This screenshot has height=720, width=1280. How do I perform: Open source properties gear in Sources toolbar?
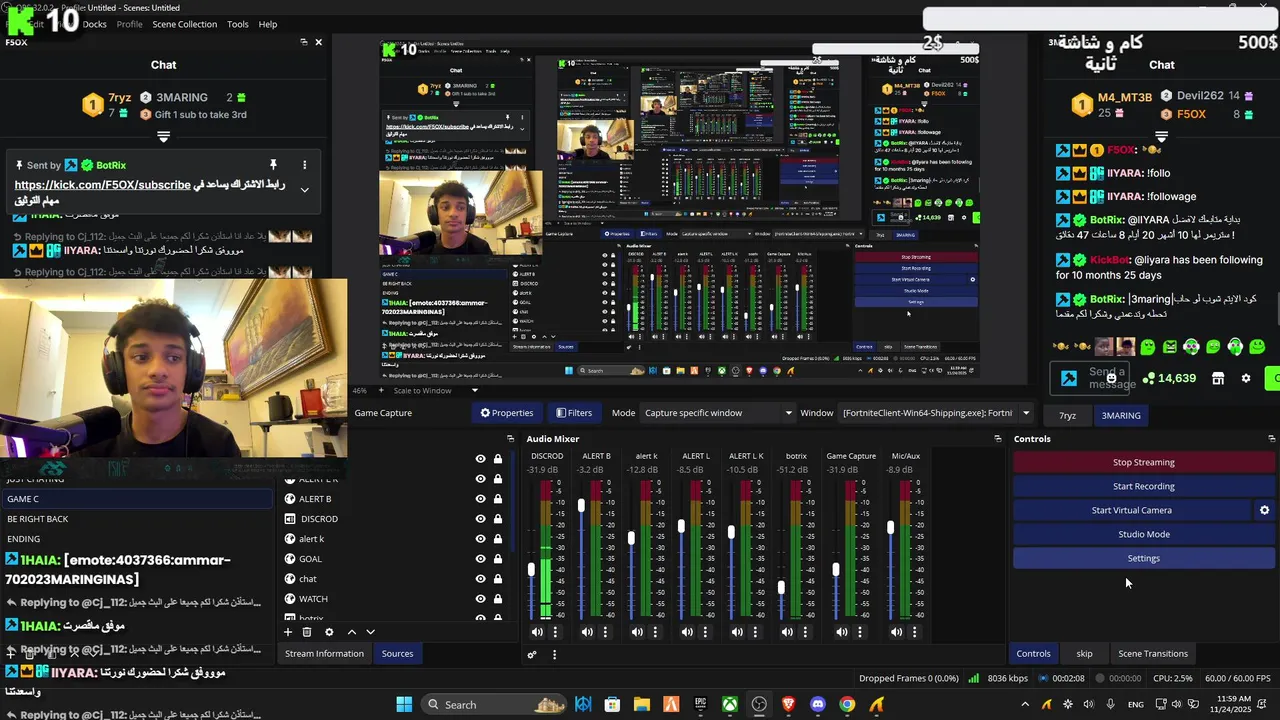pyautogui.click(x=329, y=632)
